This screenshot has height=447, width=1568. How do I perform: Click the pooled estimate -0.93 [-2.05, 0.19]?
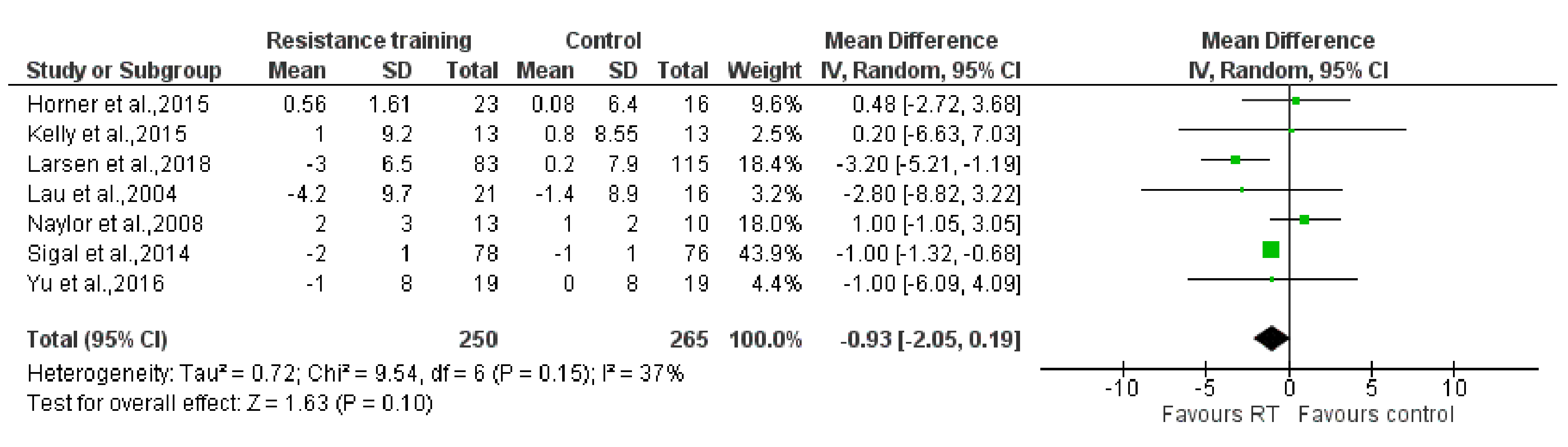coord(930,339)
